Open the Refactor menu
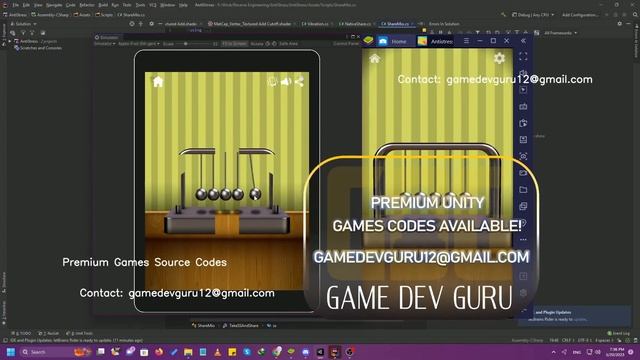 click(87, 5)
